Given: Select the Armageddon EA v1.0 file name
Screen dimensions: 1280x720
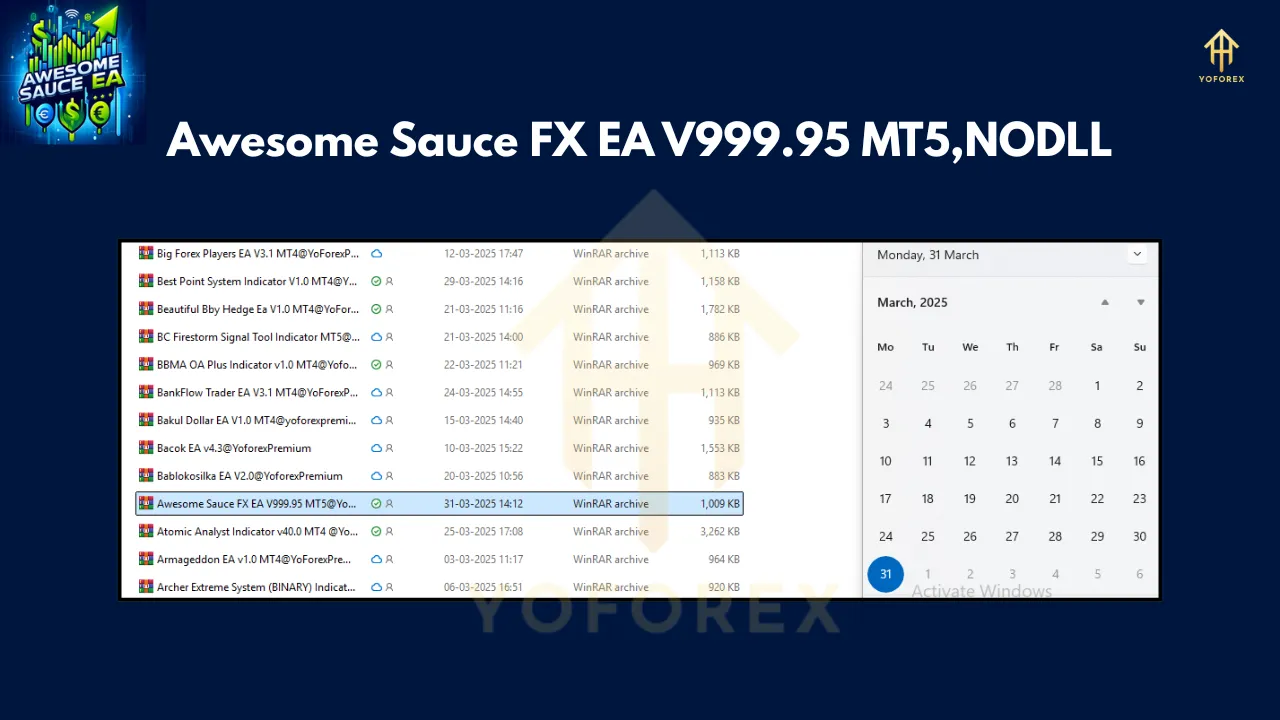Looking at the screenshot, I should coord(254,559).
